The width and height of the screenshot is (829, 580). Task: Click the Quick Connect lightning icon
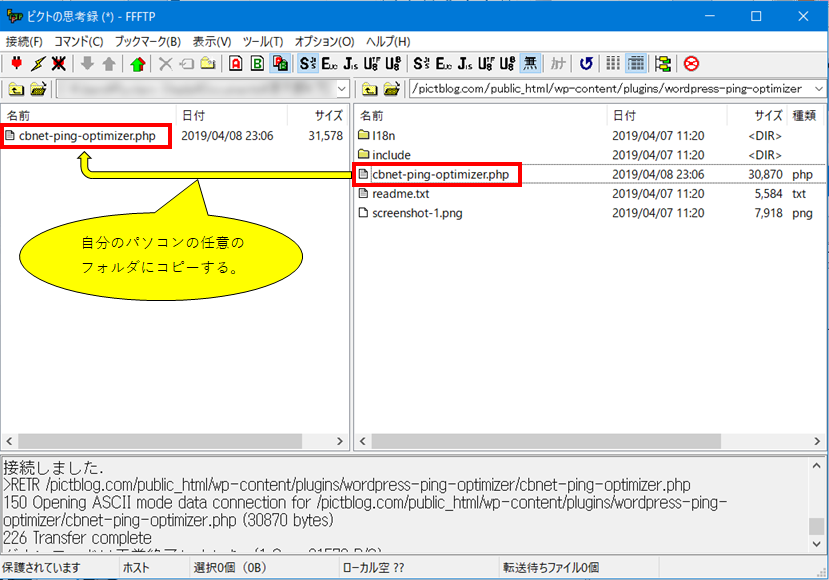tap(38, 64)
